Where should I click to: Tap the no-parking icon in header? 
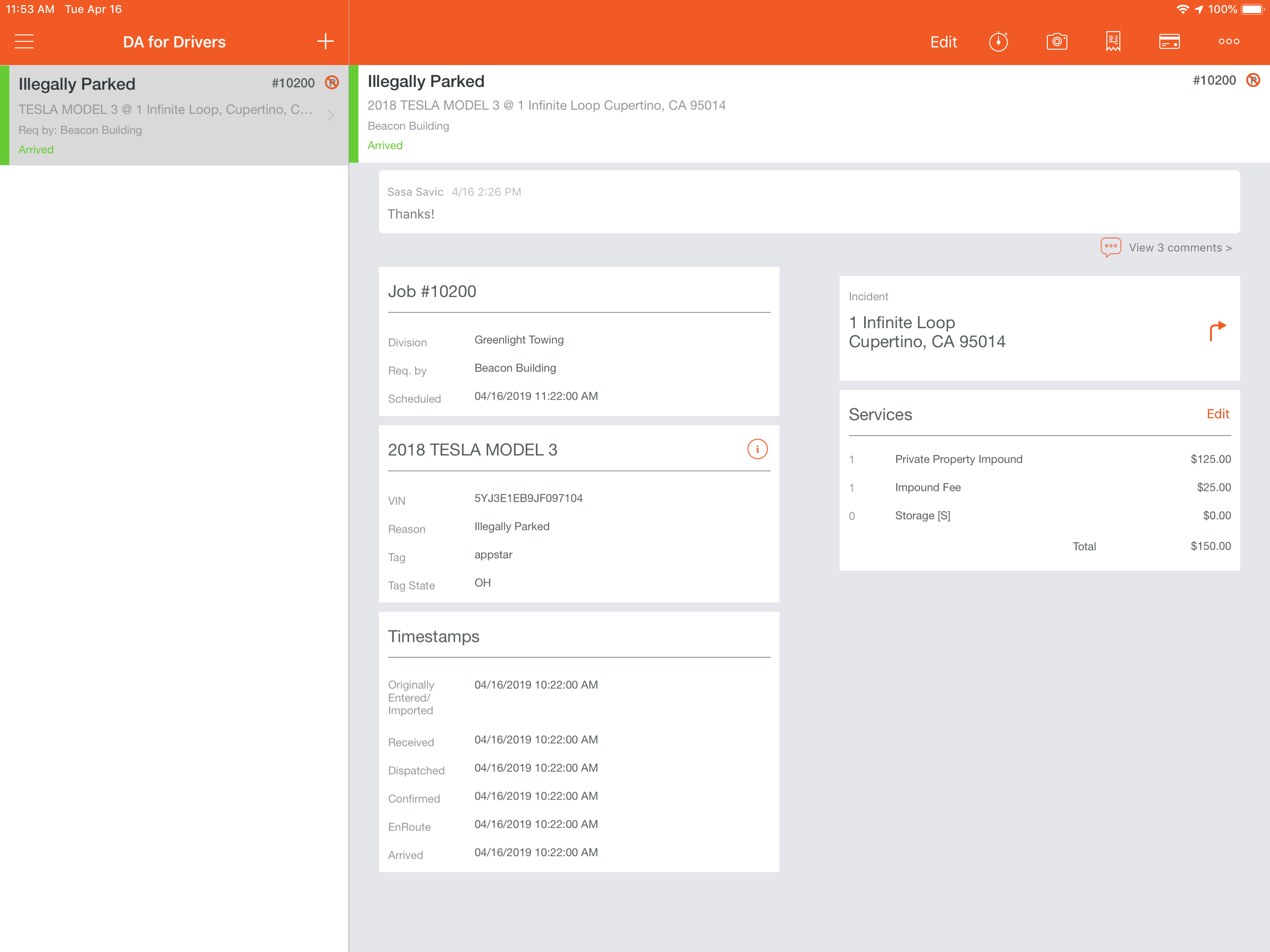click(x=1253, y=80)
